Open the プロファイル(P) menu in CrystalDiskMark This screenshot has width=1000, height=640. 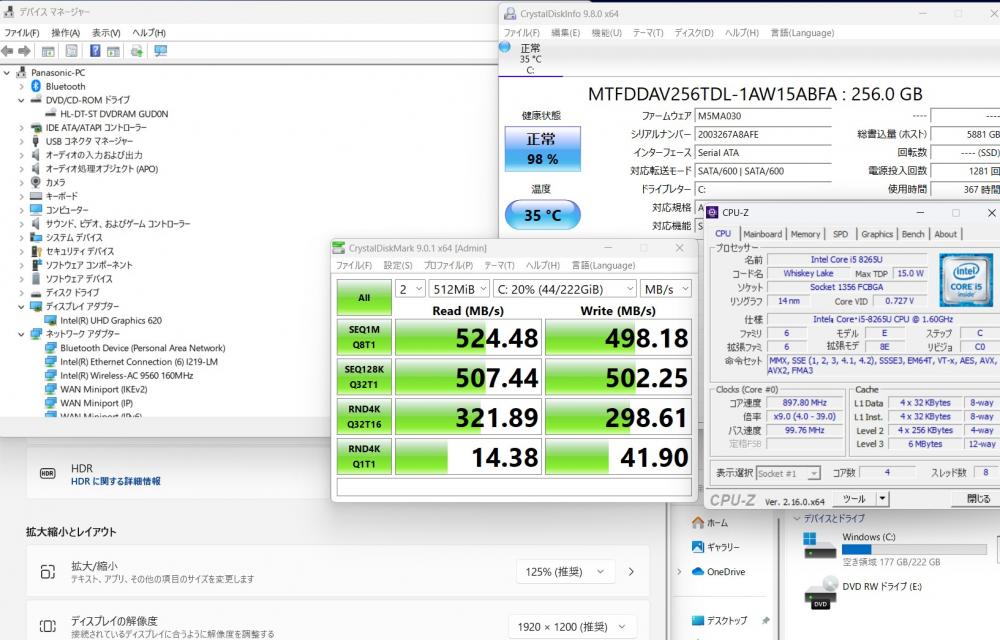tap(448, 265)
